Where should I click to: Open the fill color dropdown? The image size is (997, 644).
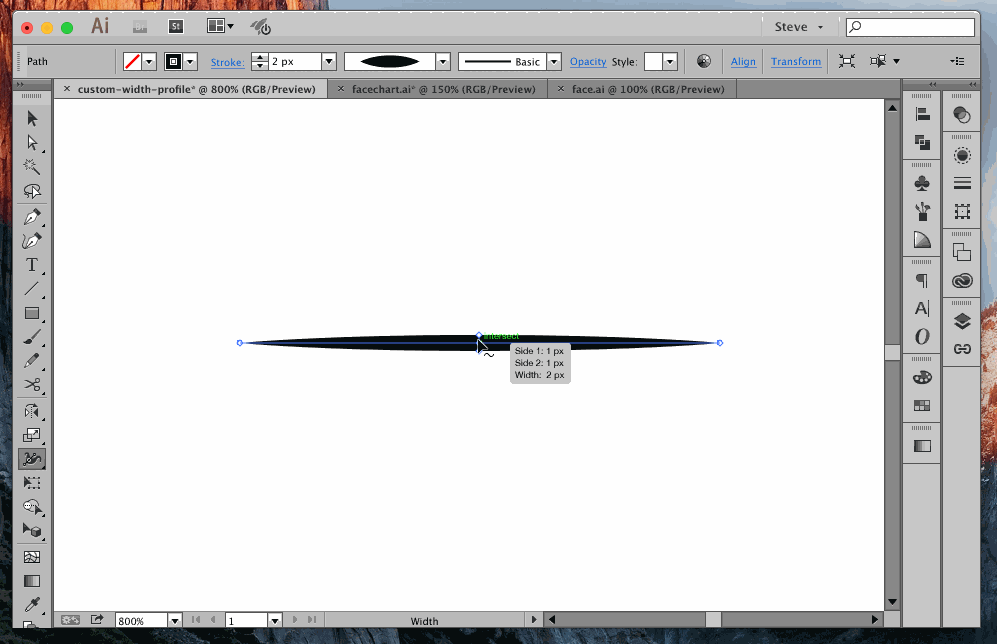pyautogui.click(x=149, y=62)
